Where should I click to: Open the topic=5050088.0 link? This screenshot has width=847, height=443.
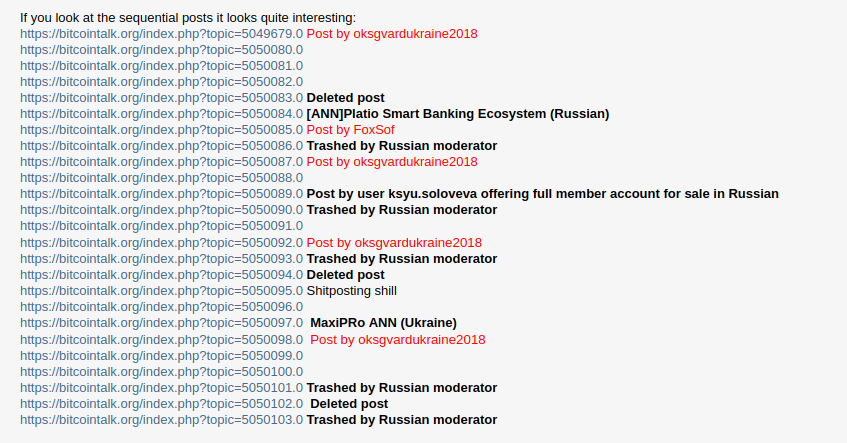pos(162,178)
